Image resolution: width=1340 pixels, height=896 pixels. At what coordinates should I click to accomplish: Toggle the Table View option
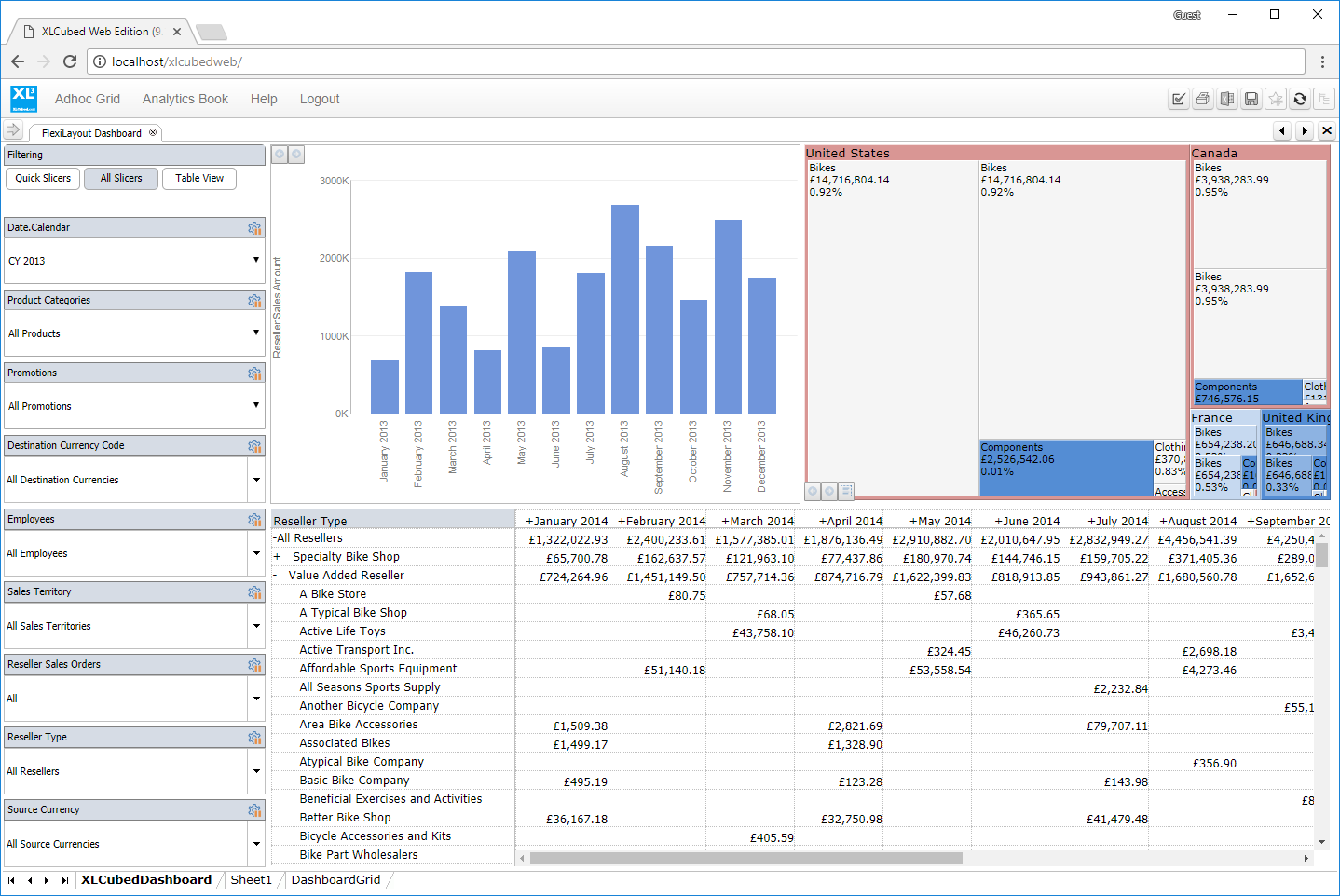click(199, 179)
